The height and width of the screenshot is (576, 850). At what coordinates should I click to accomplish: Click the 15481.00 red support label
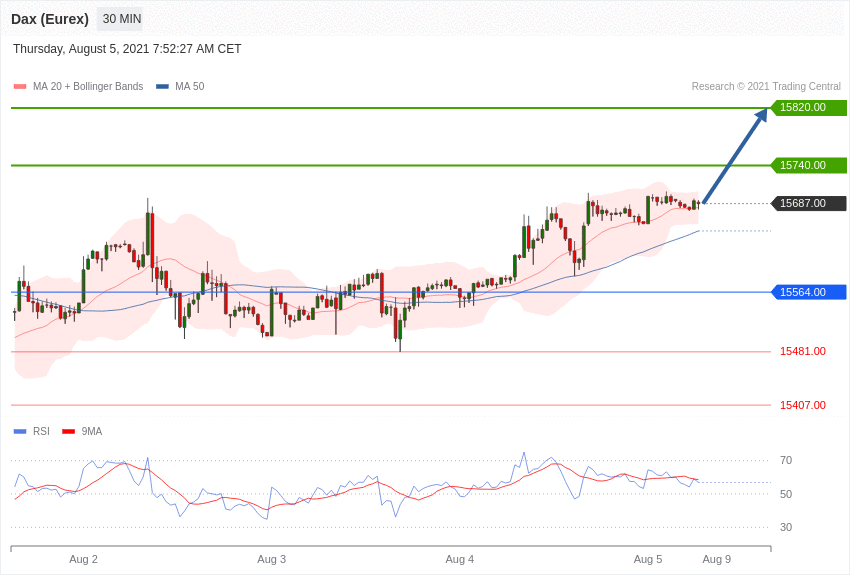coord(803,351)
